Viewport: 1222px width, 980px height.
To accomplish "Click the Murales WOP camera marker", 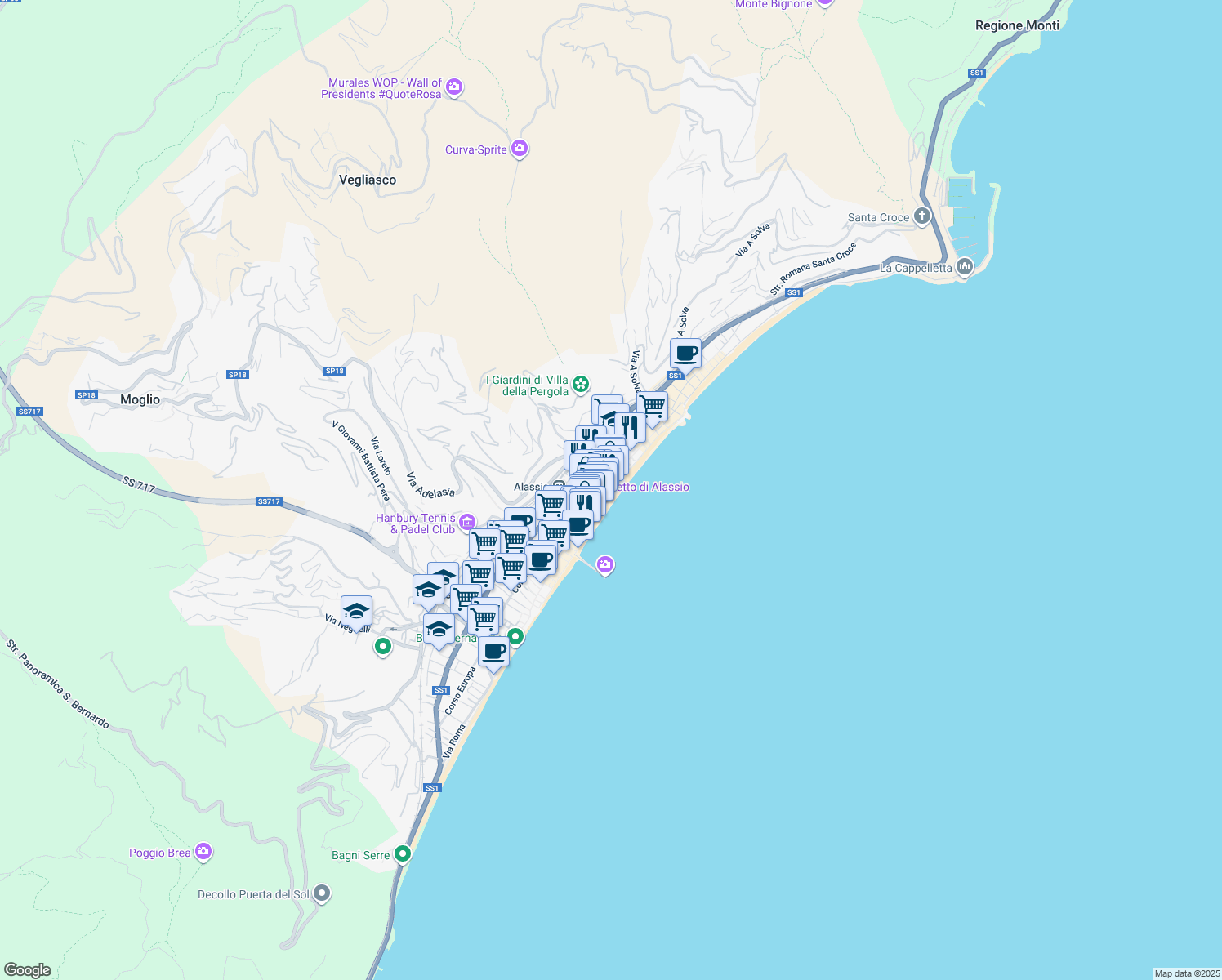I will point(454,87).
